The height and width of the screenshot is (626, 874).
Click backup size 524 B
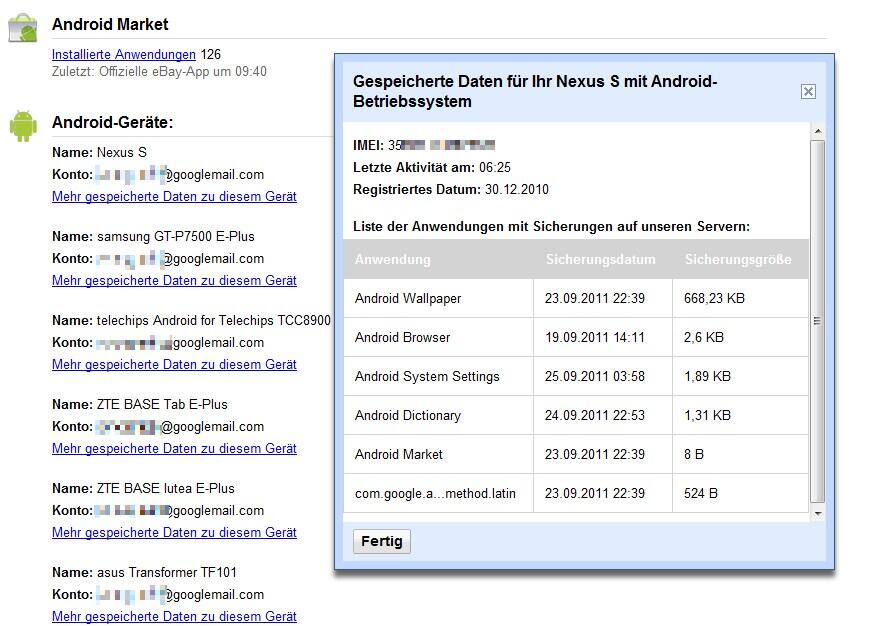(x=701, y=494)
